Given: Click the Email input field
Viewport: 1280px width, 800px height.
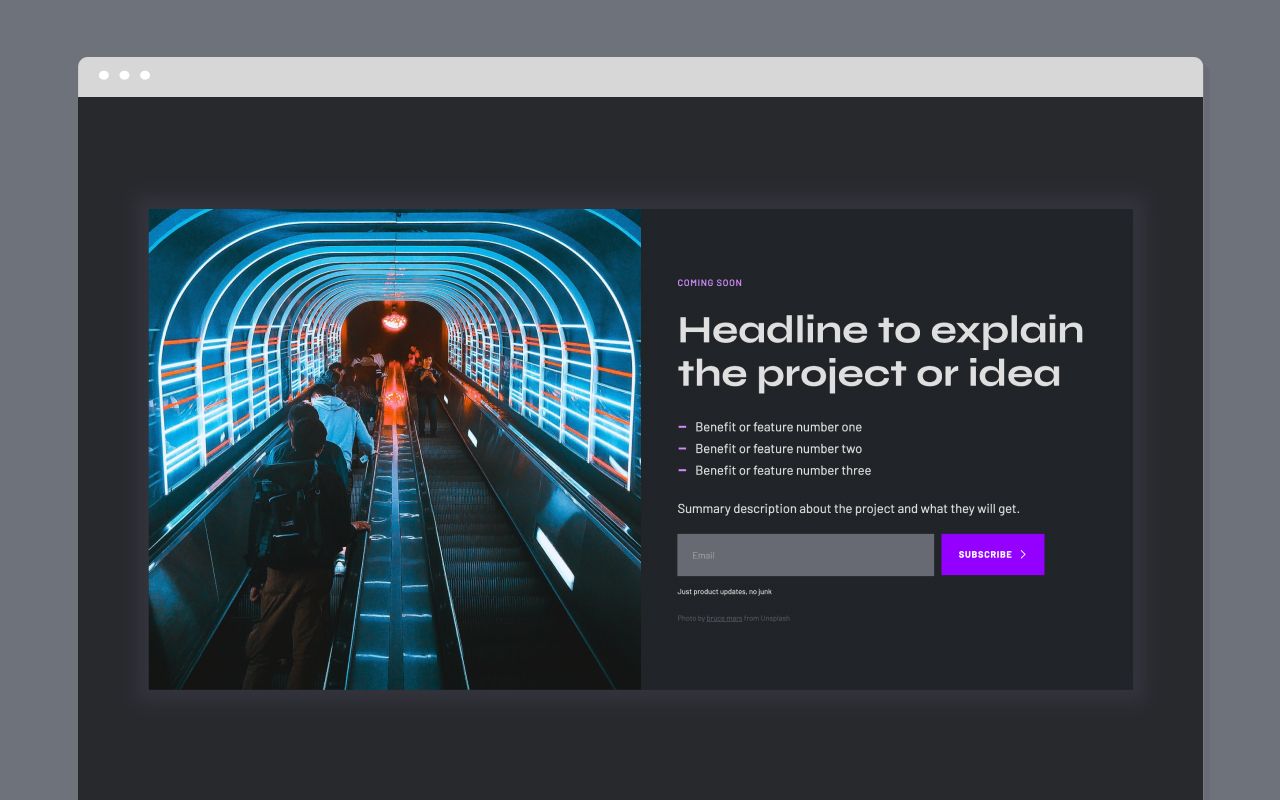Looking at the screenshot, I should click(x=805, y=554).
